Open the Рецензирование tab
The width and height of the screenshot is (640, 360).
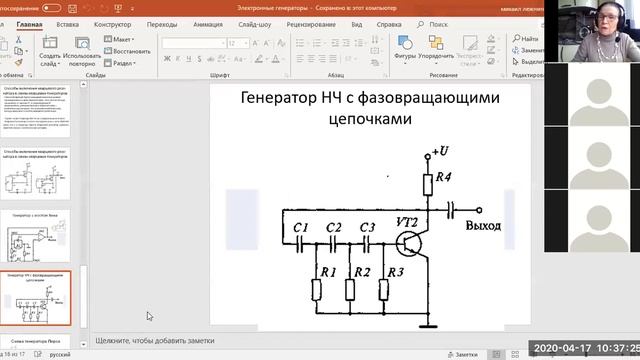click(x=311, y=24)
